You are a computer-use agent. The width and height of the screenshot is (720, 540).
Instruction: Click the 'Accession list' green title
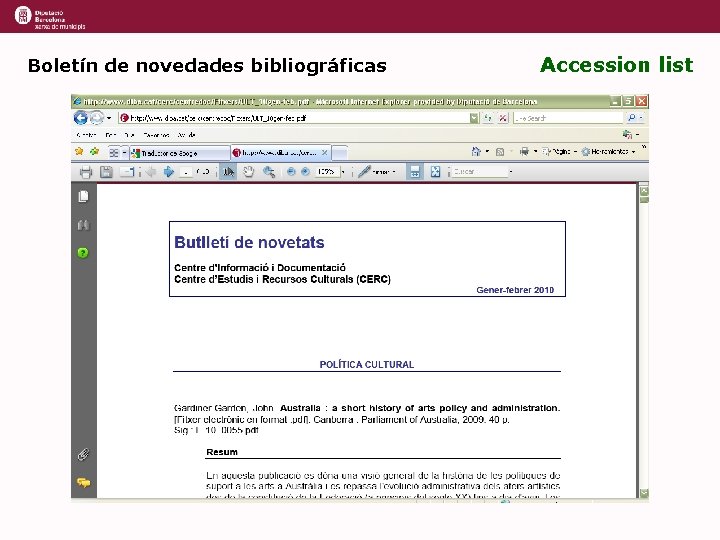point(616,65)
